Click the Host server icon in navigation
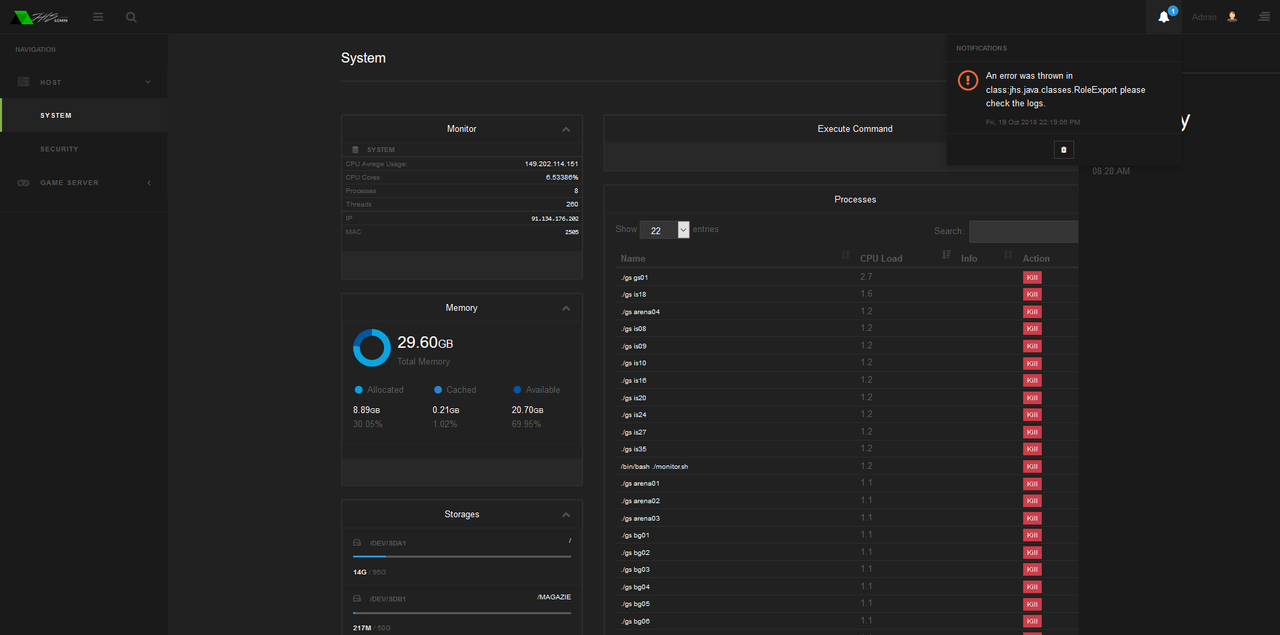 (23, 82)
